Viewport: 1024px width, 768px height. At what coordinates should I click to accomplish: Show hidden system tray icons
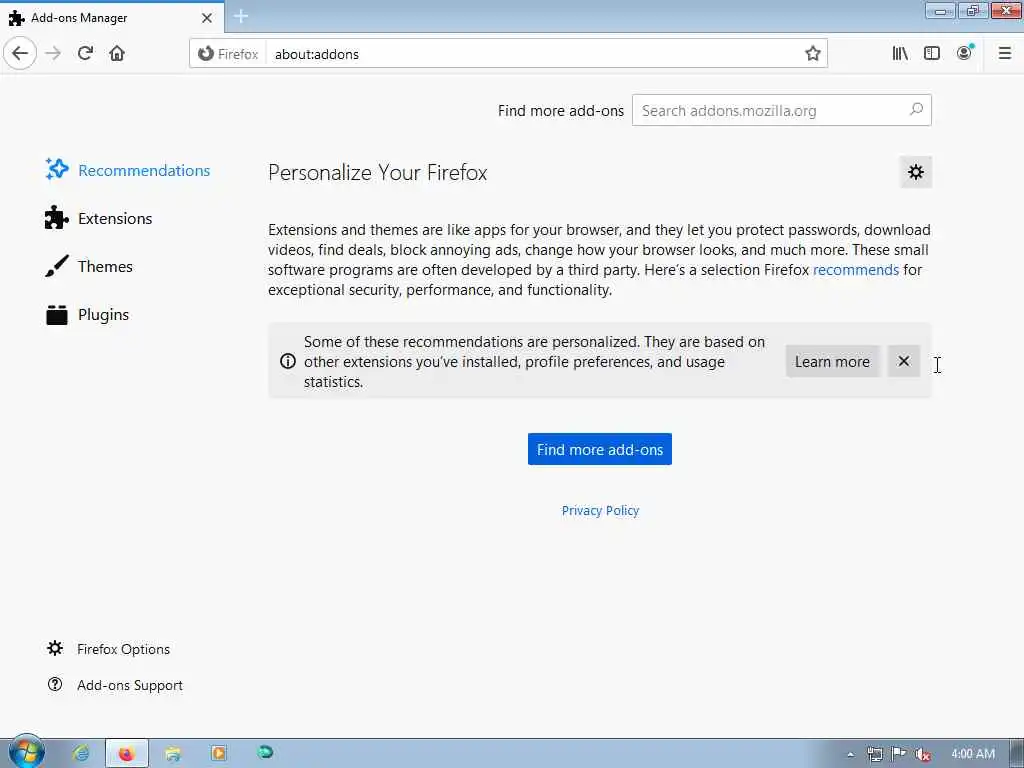pyautogui.click(x=850, y=754)
